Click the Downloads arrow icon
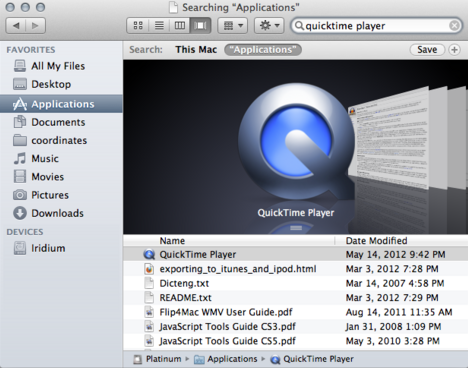 click(x=20, y=213)
